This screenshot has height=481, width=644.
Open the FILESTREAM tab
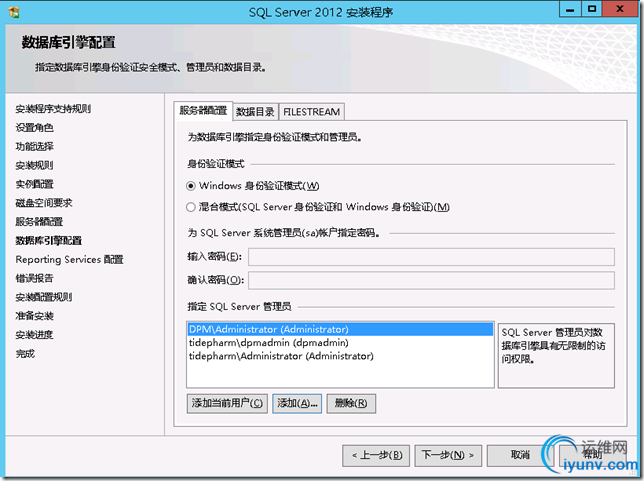[312, 112]
